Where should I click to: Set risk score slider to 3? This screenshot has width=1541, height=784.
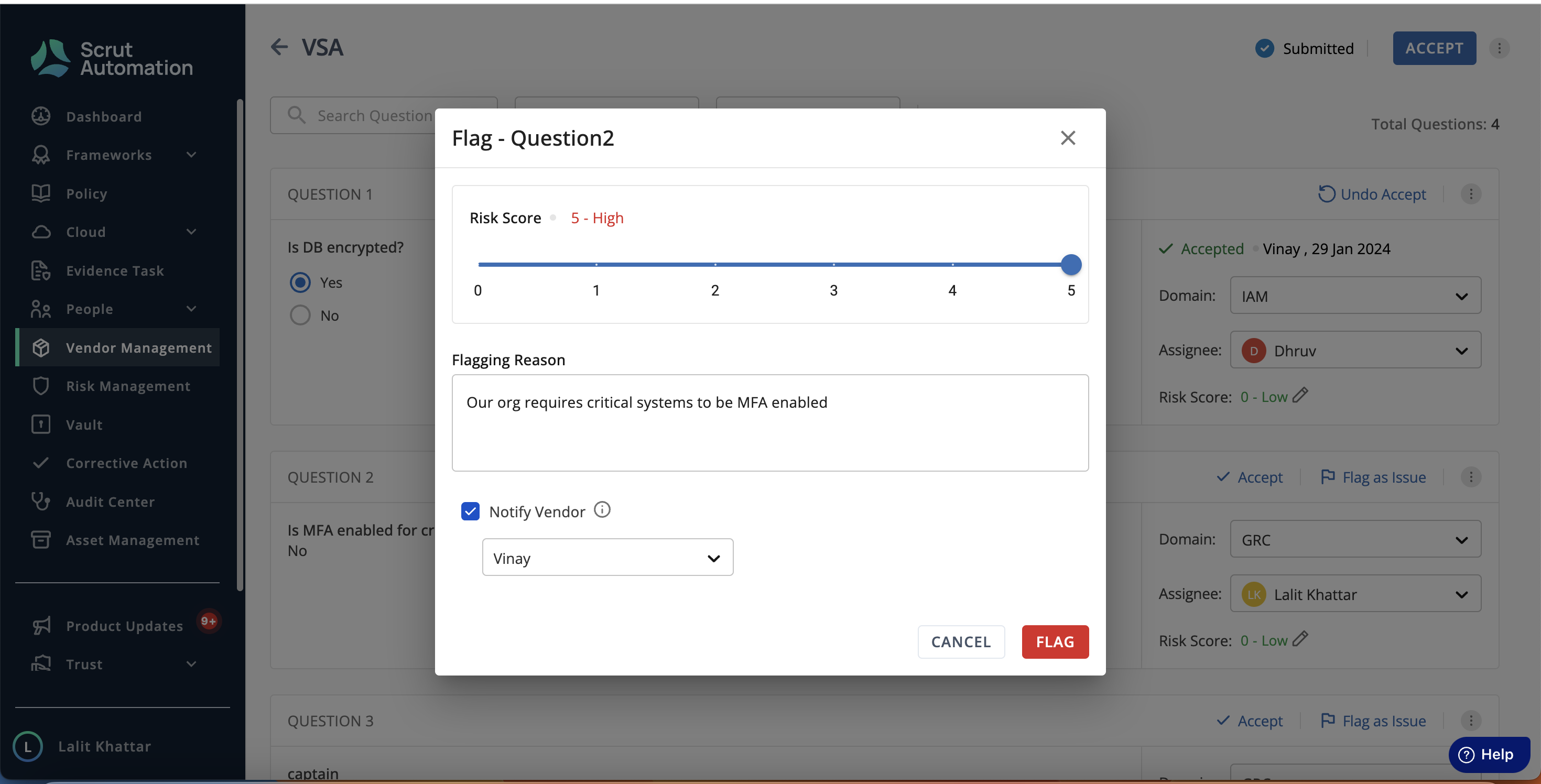[x=833, y=264]
